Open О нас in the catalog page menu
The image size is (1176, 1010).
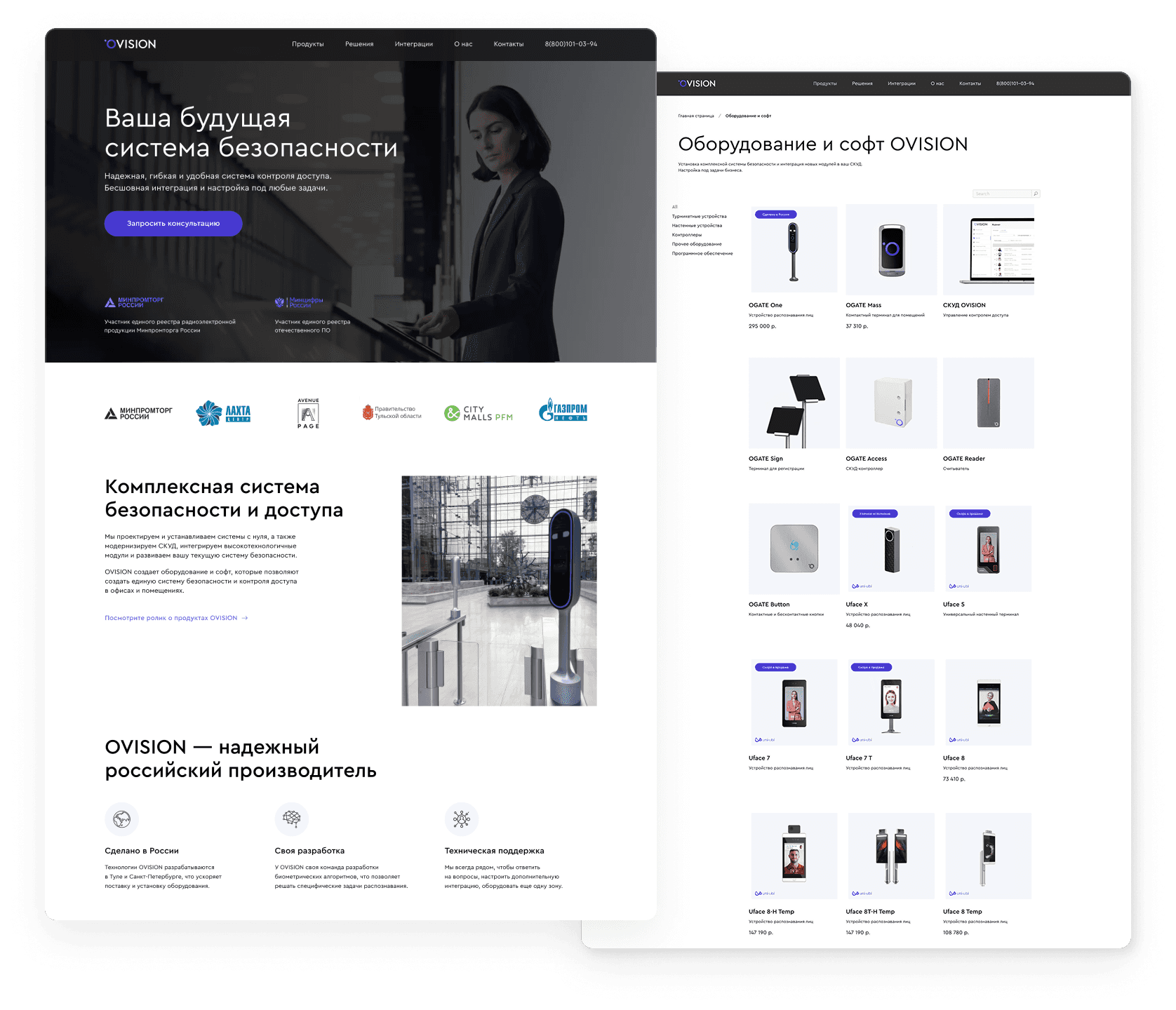tap(937, 83)
